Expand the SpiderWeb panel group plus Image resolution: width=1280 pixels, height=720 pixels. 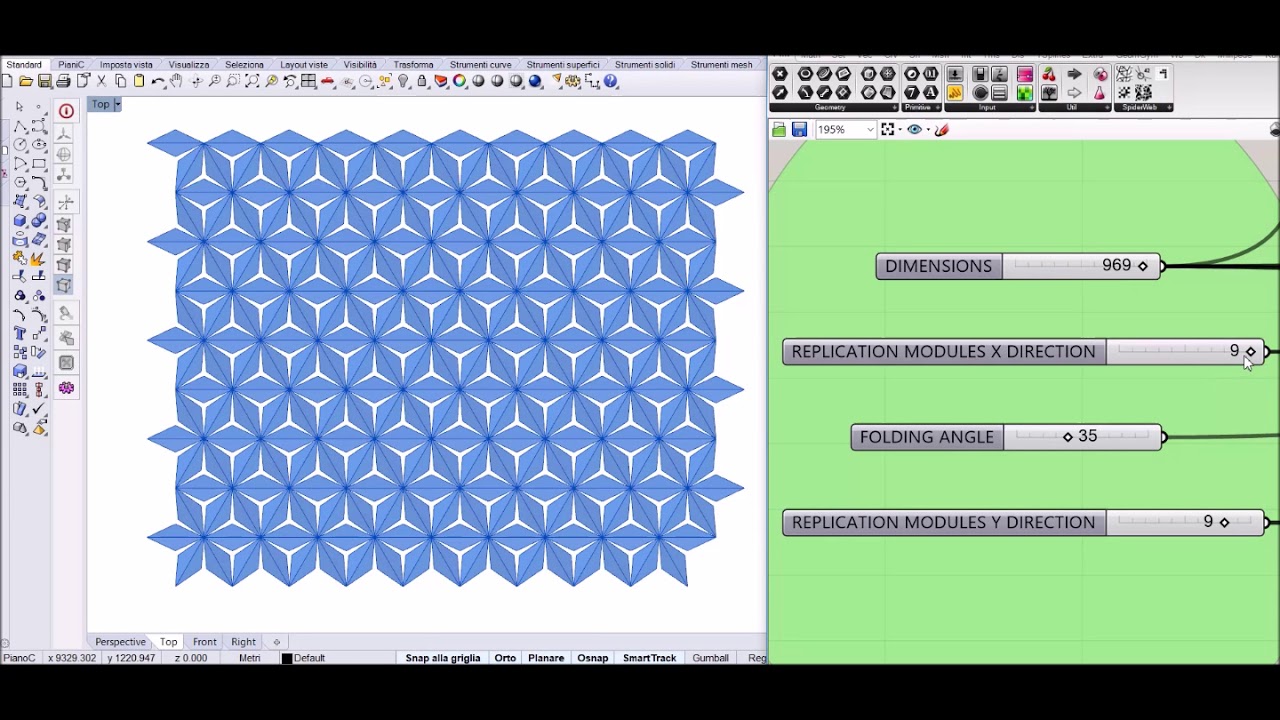coord(1169,107)
